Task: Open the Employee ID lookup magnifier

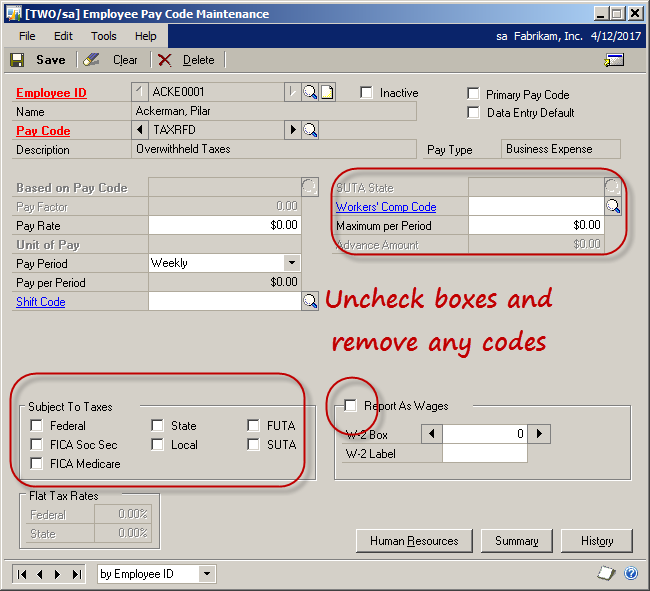Action: (x=310, y=92)
